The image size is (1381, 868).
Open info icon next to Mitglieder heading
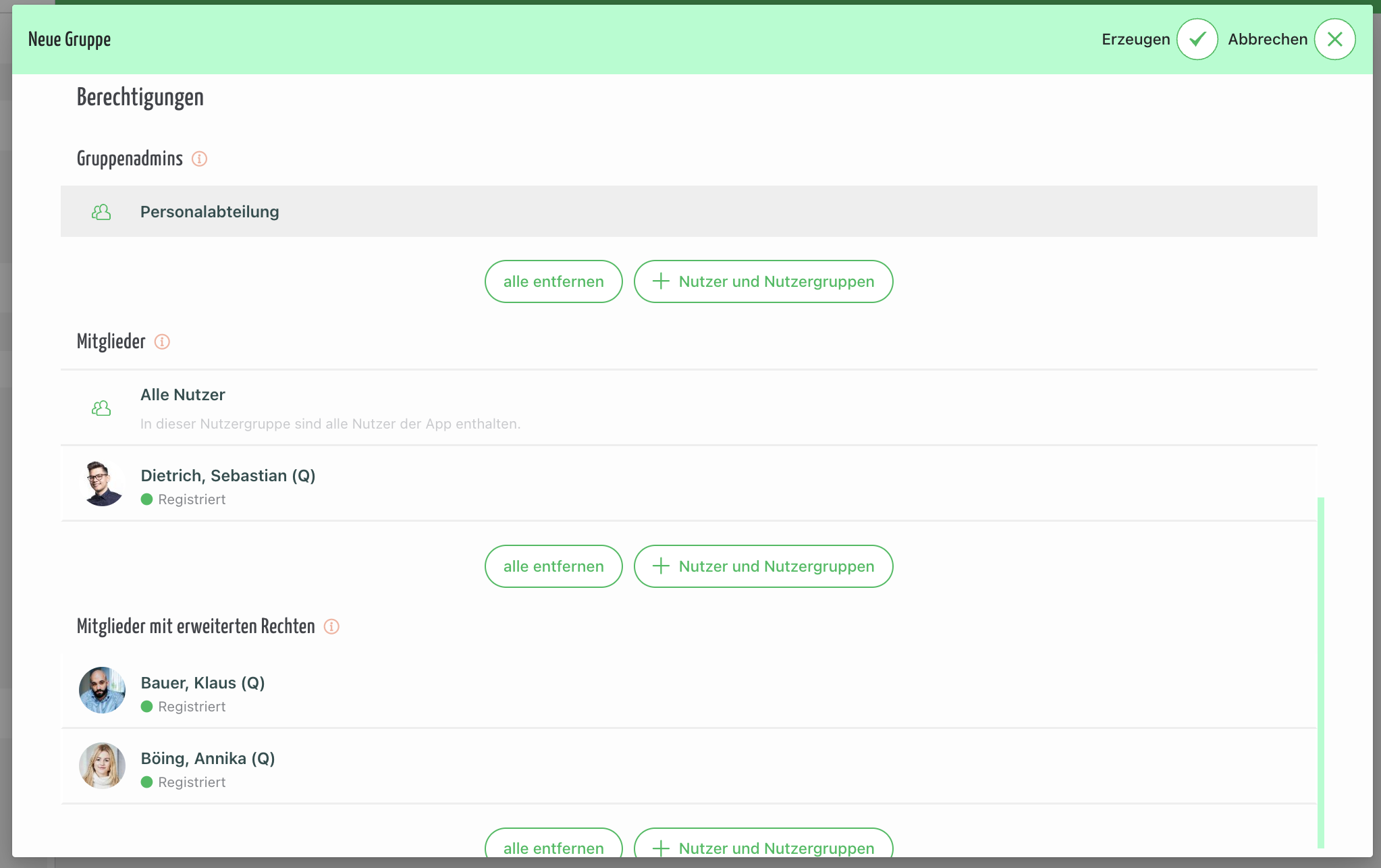coord(162,342)
